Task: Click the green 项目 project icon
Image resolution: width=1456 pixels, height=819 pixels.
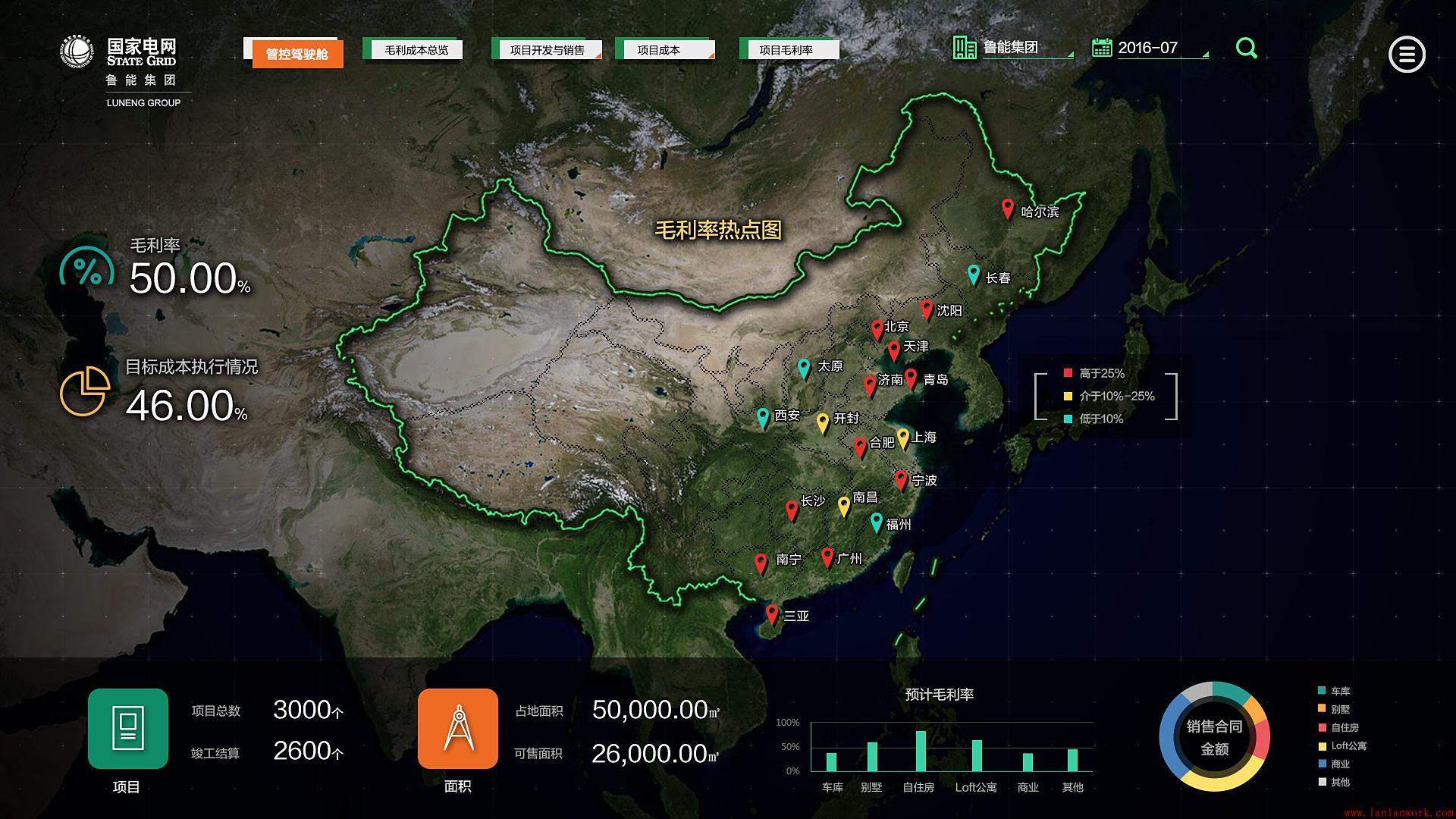Action: tap(127, 728)
